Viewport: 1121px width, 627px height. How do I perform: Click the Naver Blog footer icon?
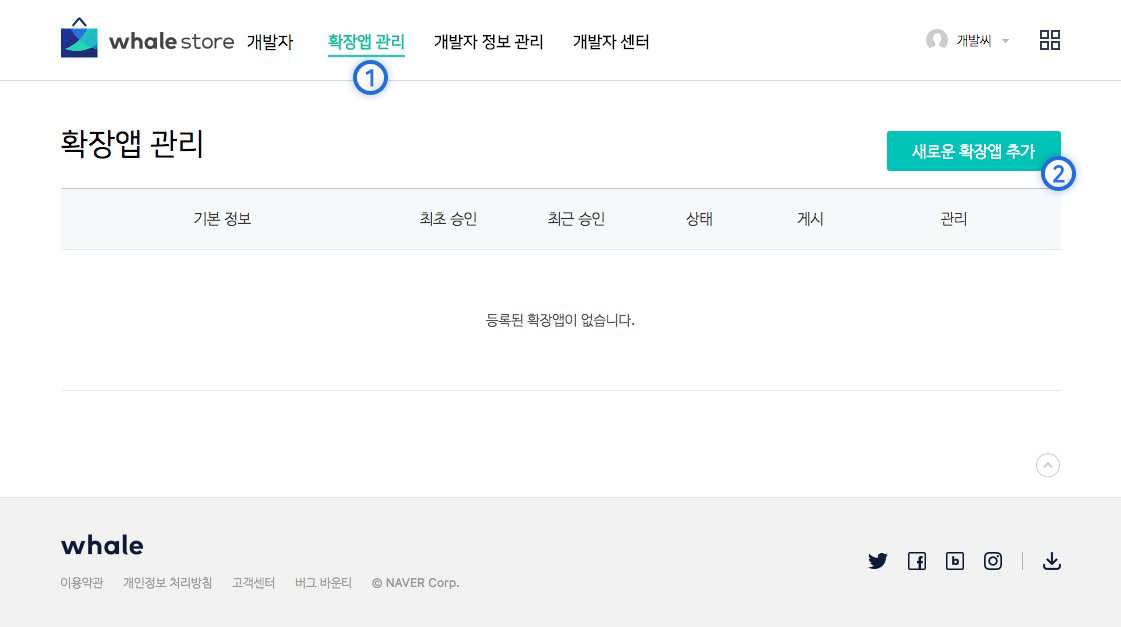point(955,561)
